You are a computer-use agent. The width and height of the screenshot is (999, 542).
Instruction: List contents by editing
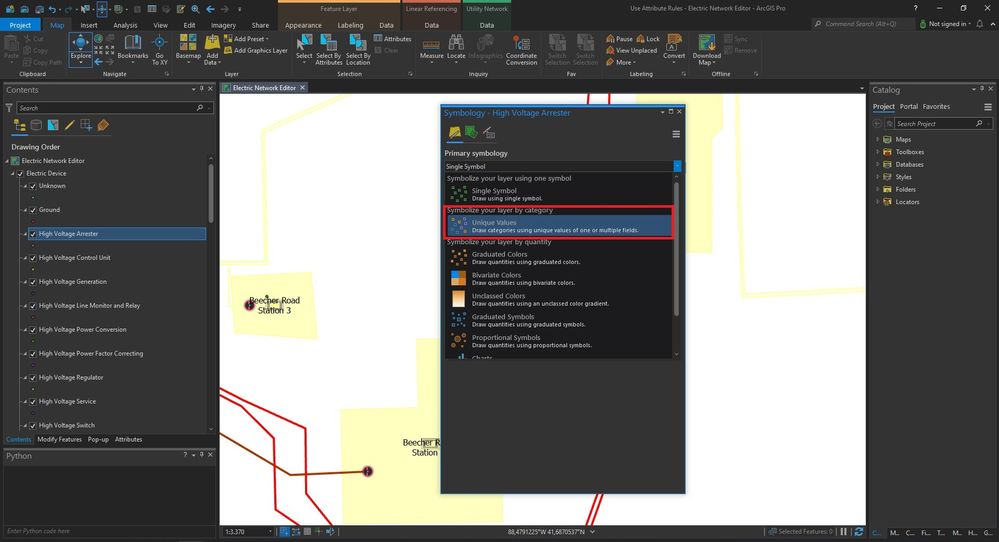pyautogui.click(x=69, y=125)
